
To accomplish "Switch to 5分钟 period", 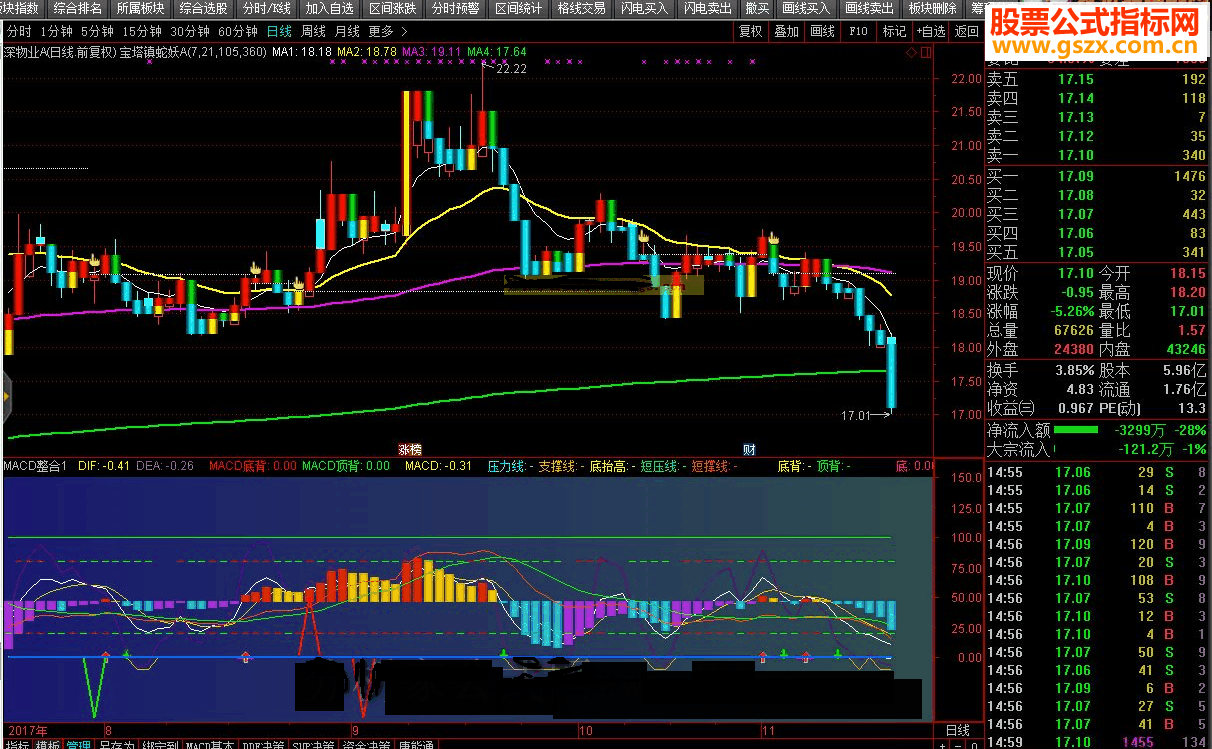I will click(x=98, y=31).
